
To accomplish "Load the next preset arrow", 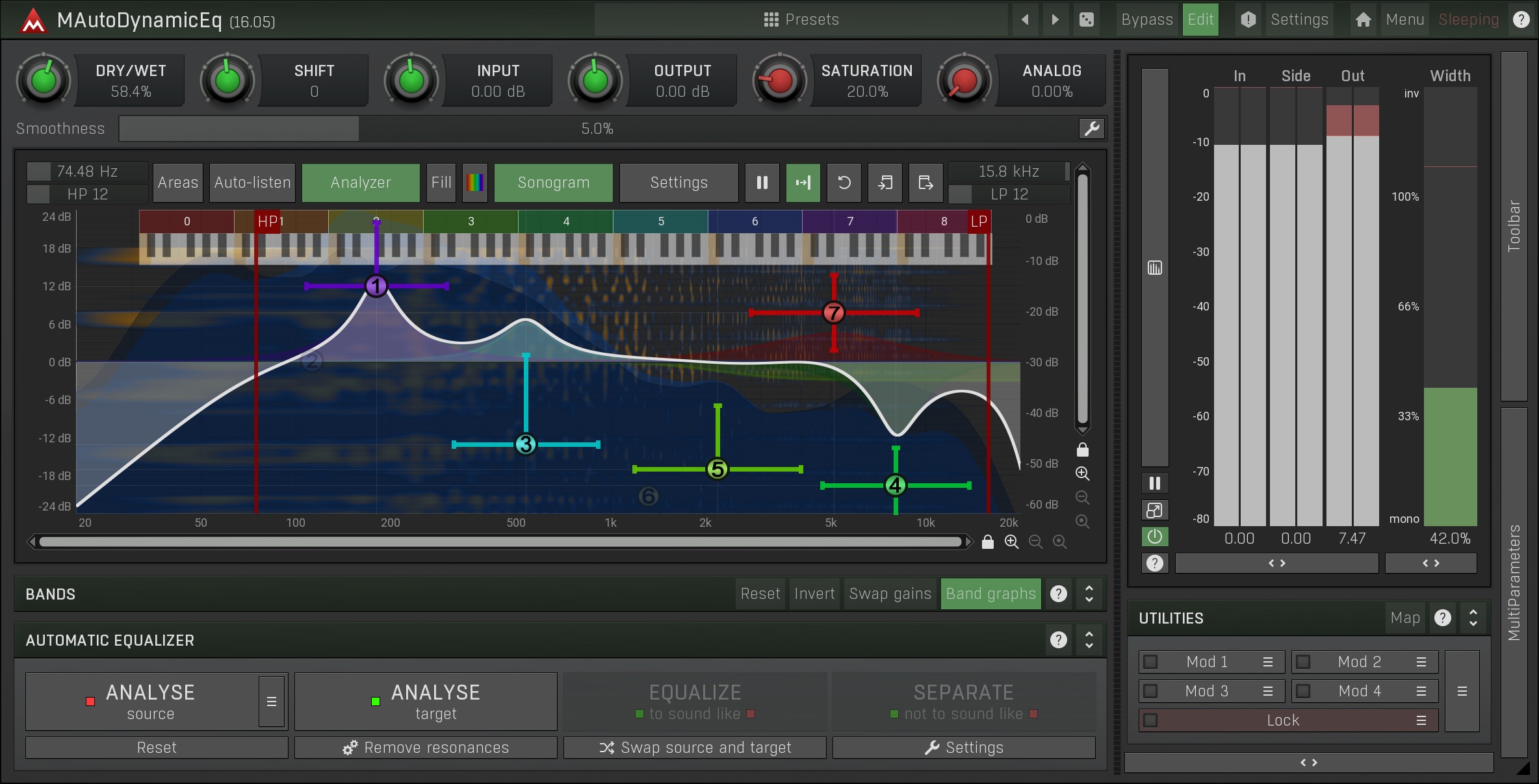I will [x=1055, y=19].
